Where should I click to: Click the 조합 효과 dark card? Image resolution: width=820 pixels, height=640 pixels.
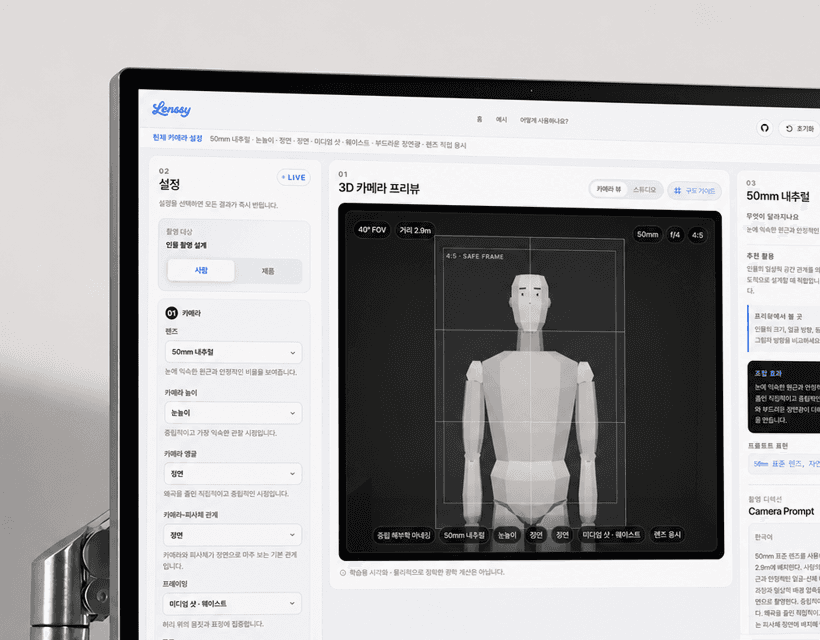pos(784,397)
